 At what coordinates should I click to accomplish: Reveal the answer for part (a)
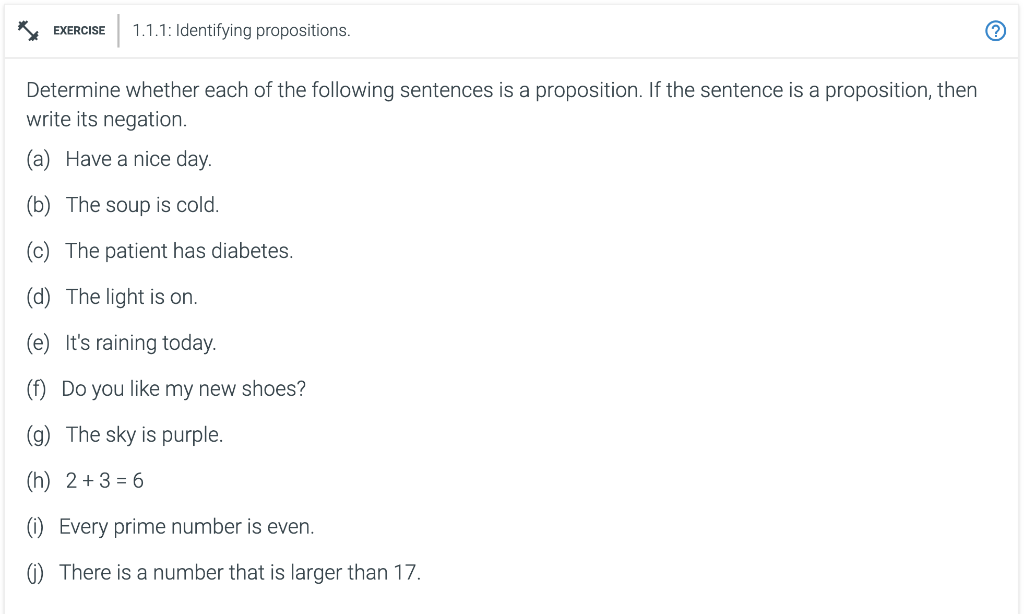pyautogui.click(x=138, y=158)
